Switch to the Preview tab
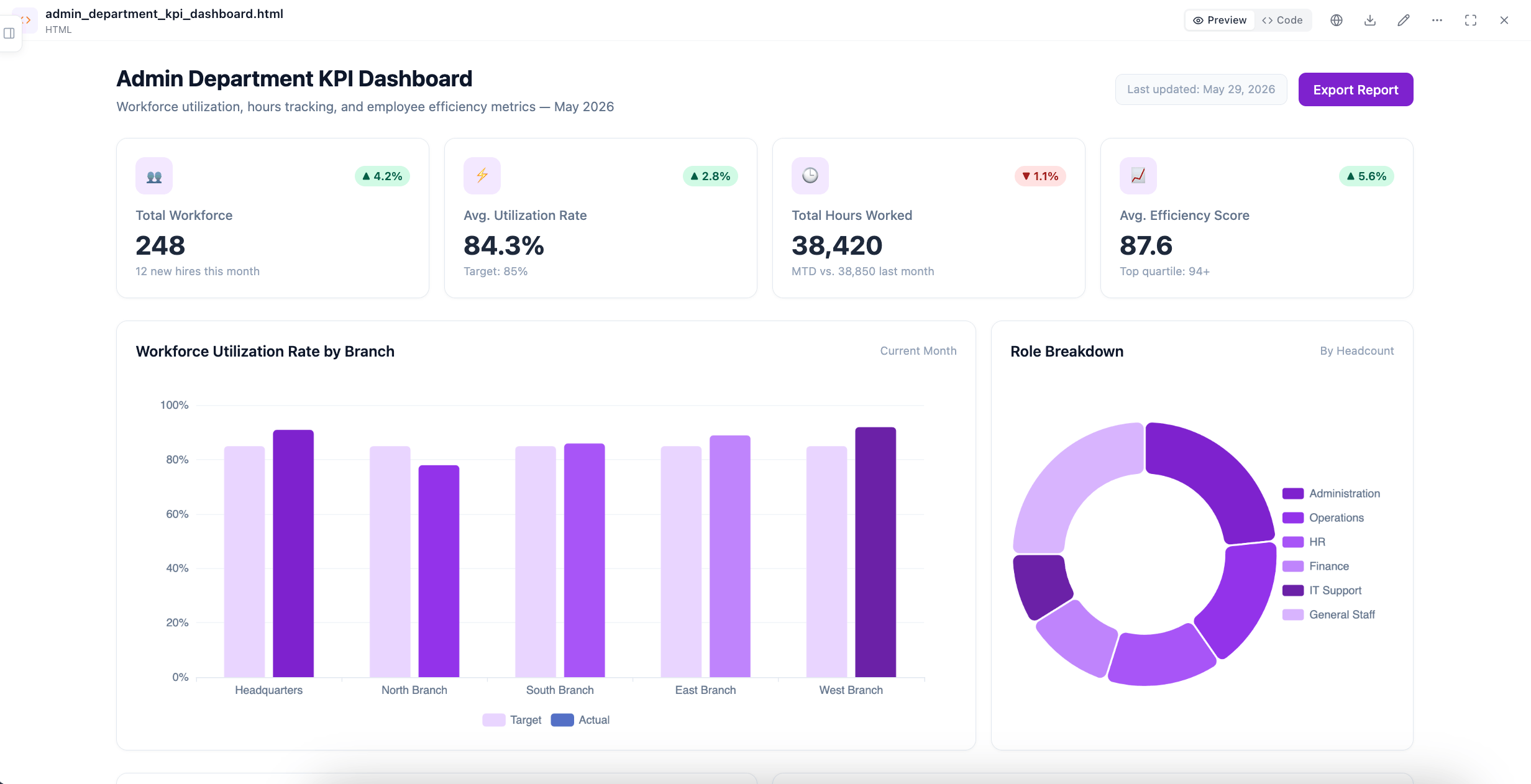The image size is (1531, 784). pos(1220,20)
